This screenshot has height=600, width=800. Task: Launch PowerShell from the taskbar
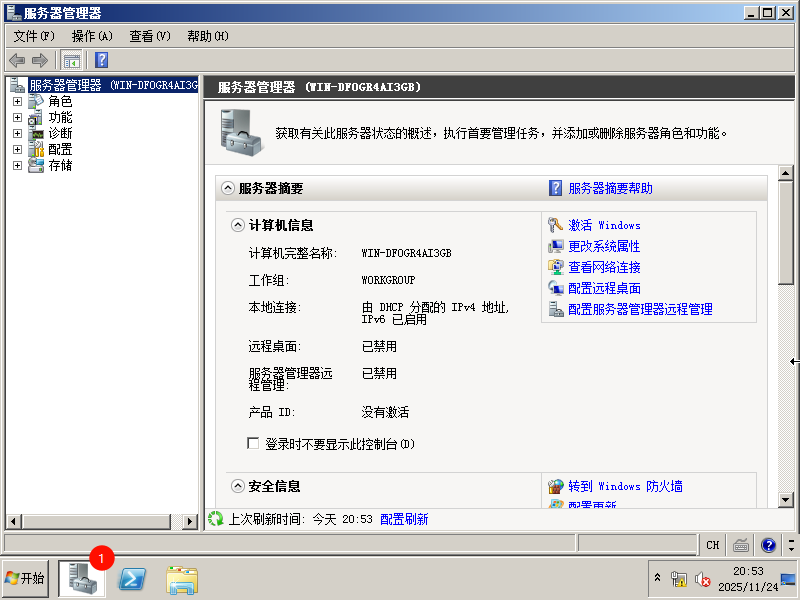[x=132, y=579]
